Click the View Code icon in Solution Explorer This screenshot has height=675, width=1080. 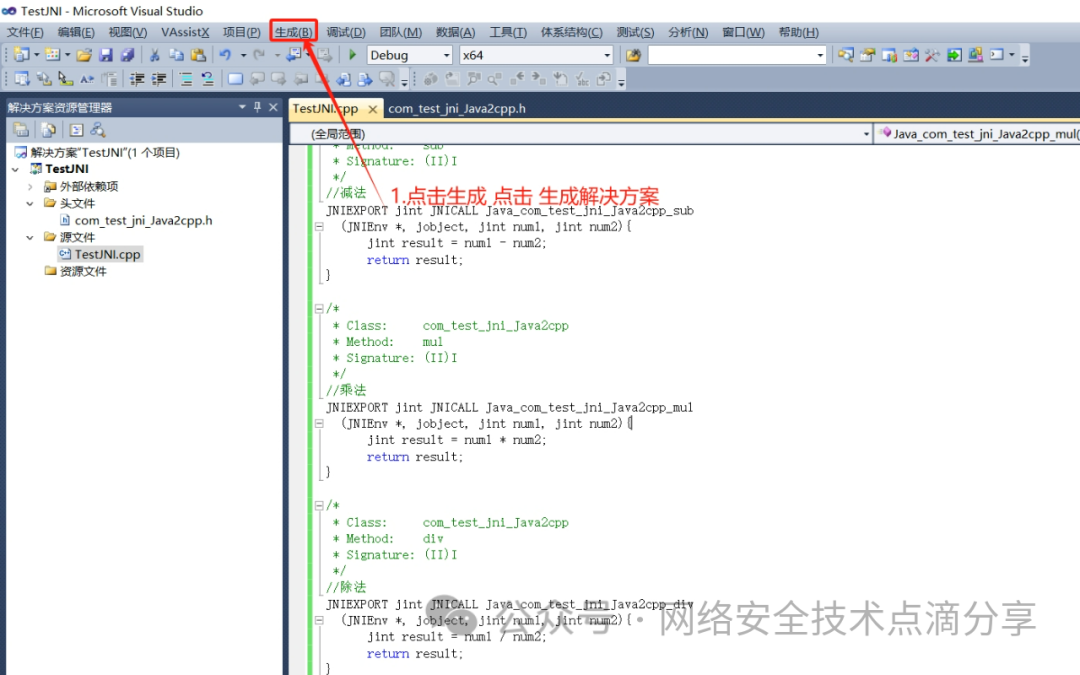(x=76, y=129)
